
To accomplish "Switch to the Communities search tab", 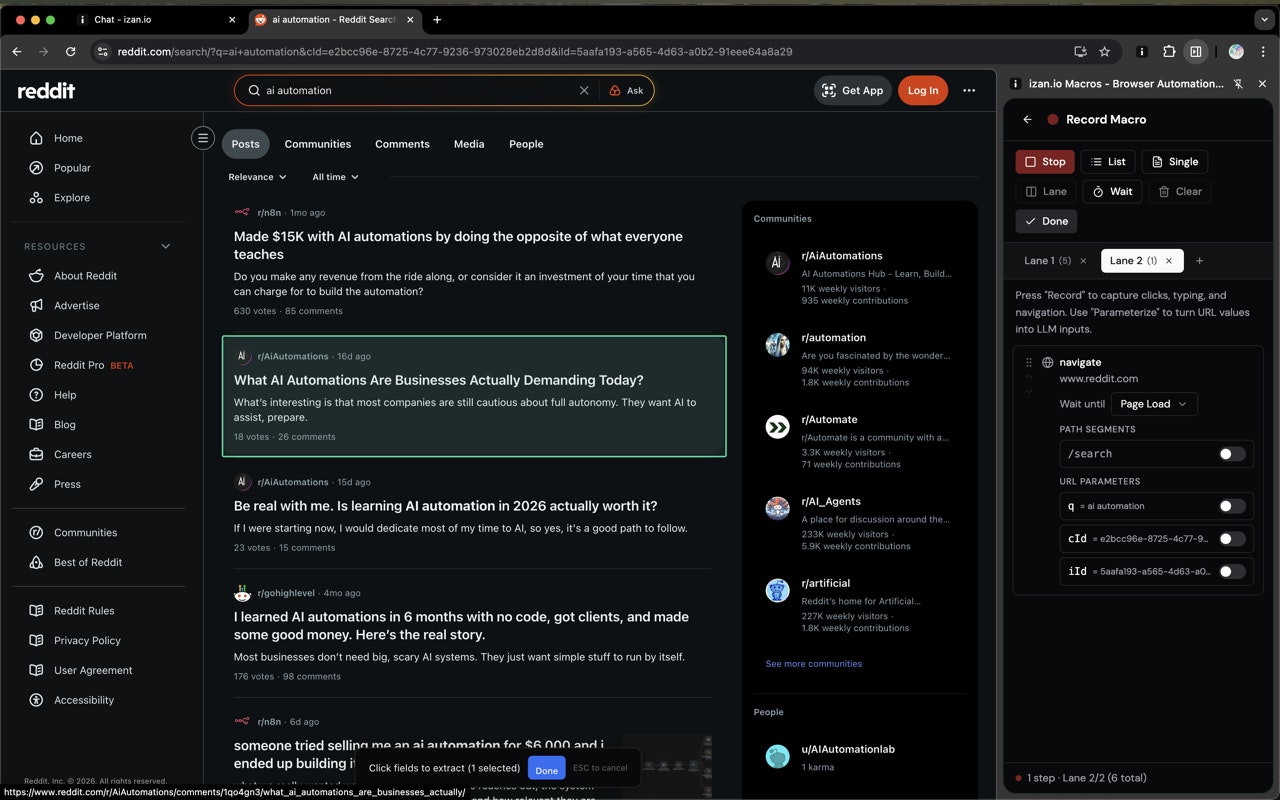I will 317,144.
